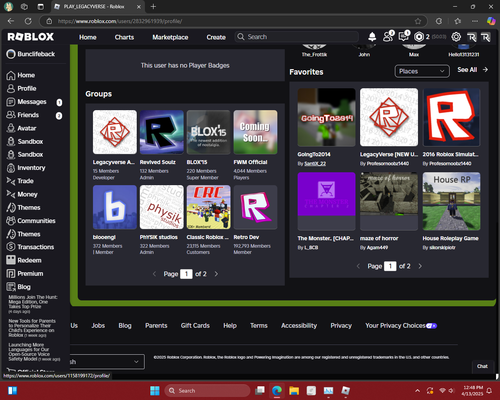Open friend requests icon in header

point(388,36)
